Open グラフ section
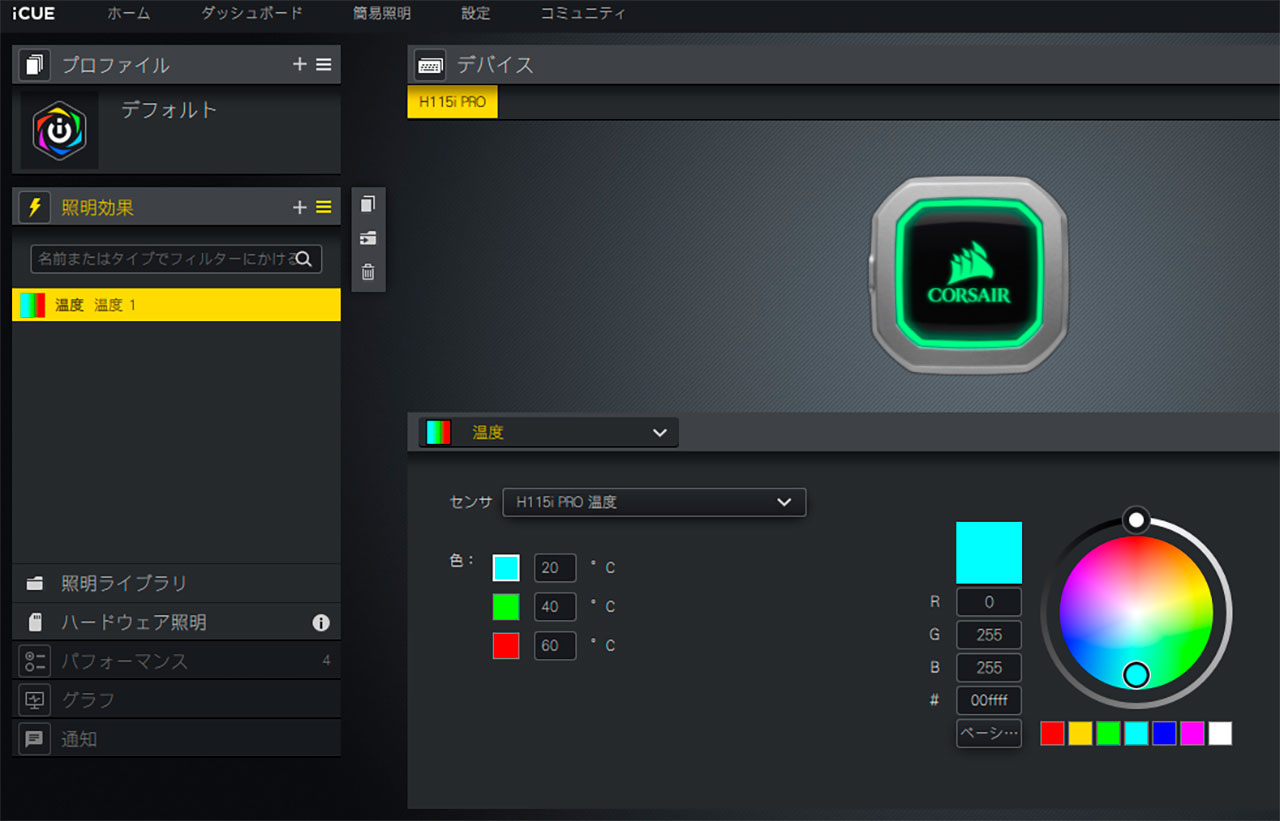Image resolution: width=1280 pixels, height=821 pixels. pyautogui.click(x=176, y=700)
